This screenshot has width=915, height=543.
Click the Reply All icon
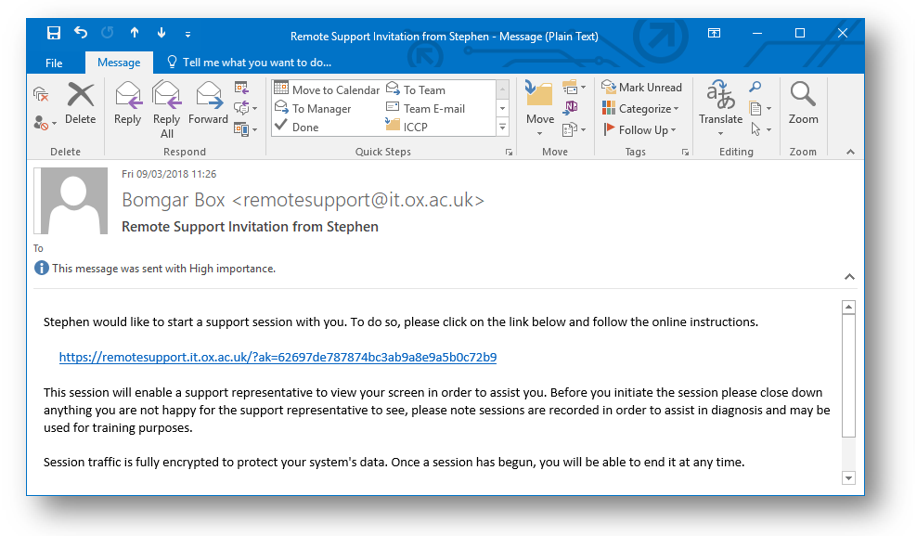point(166,106)
